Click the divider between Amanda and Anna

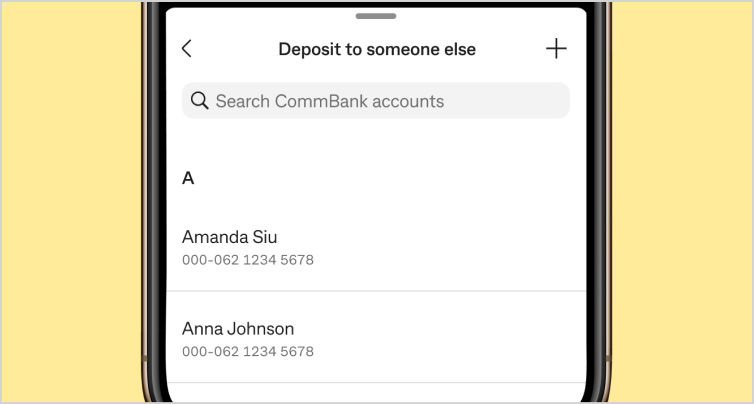click(376, 291)
